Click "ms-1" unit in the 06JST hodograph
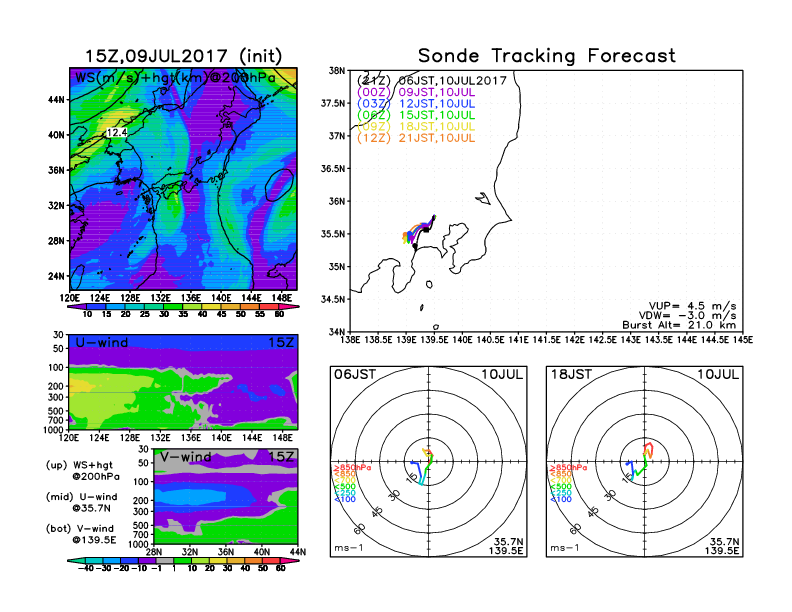 [x=349, y=548]
